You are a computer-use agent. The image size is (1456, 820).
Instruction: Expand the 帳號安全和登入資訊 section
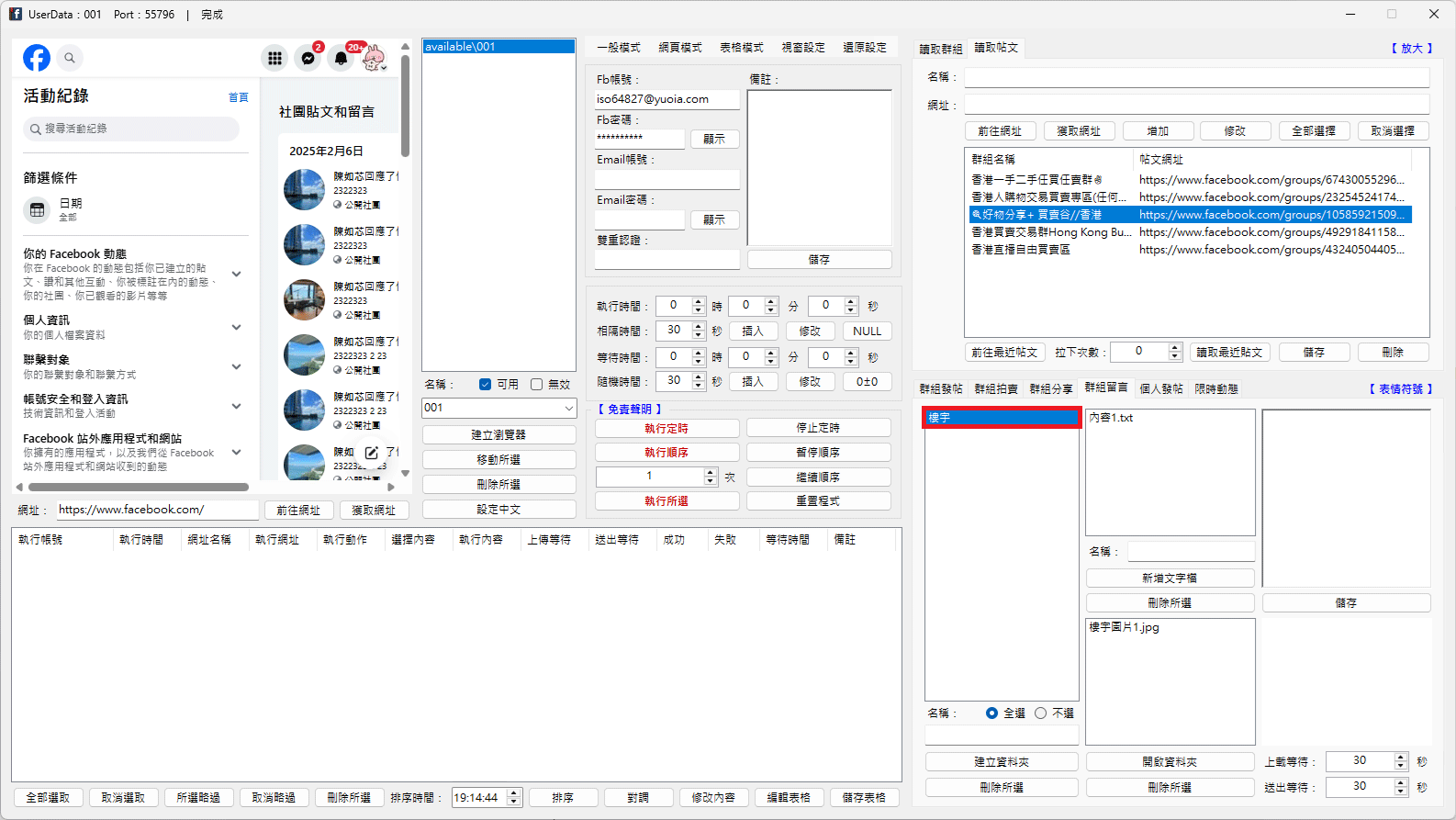[236, 406]
